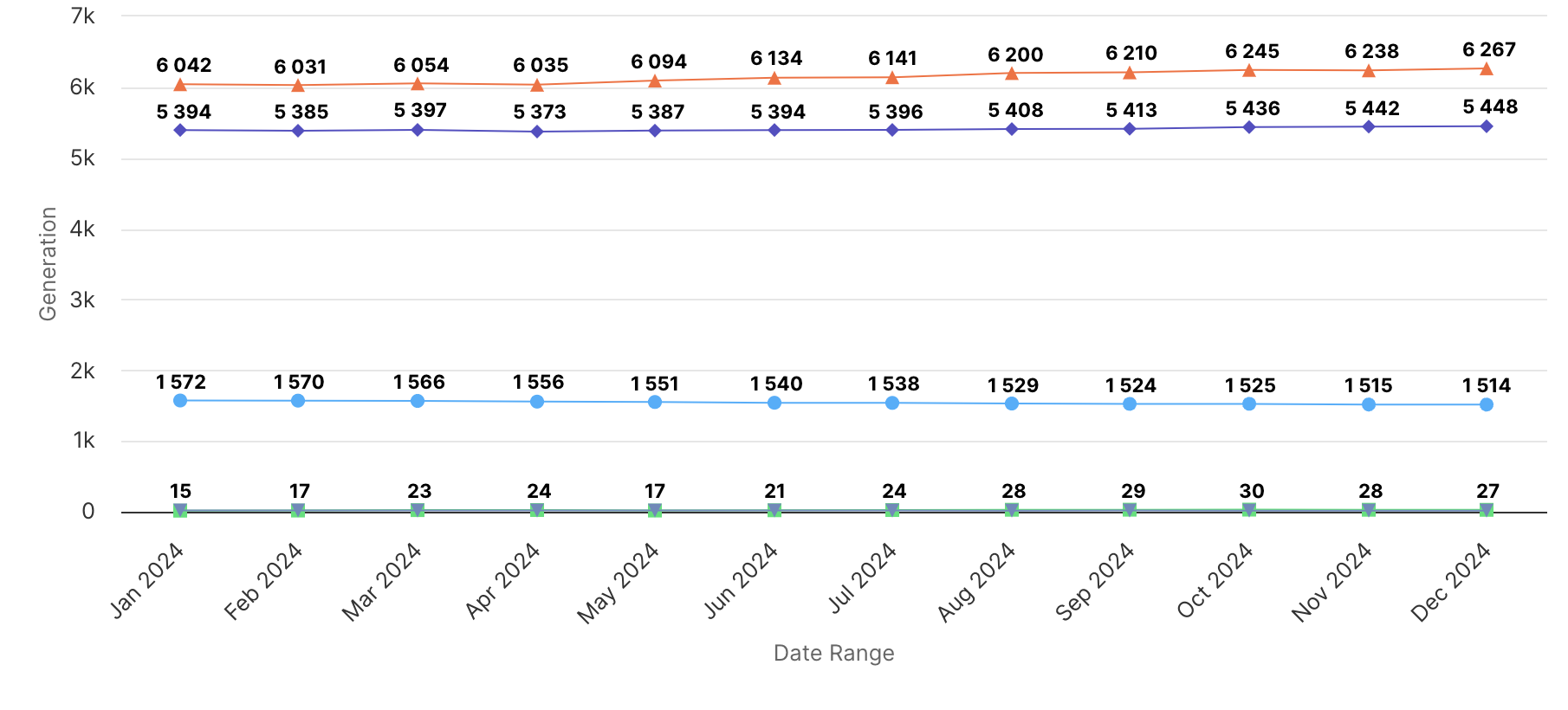Click the Jul 2024 x-axis label
1568x710 pixels.
pyautogui.click(x=863, y=578)
